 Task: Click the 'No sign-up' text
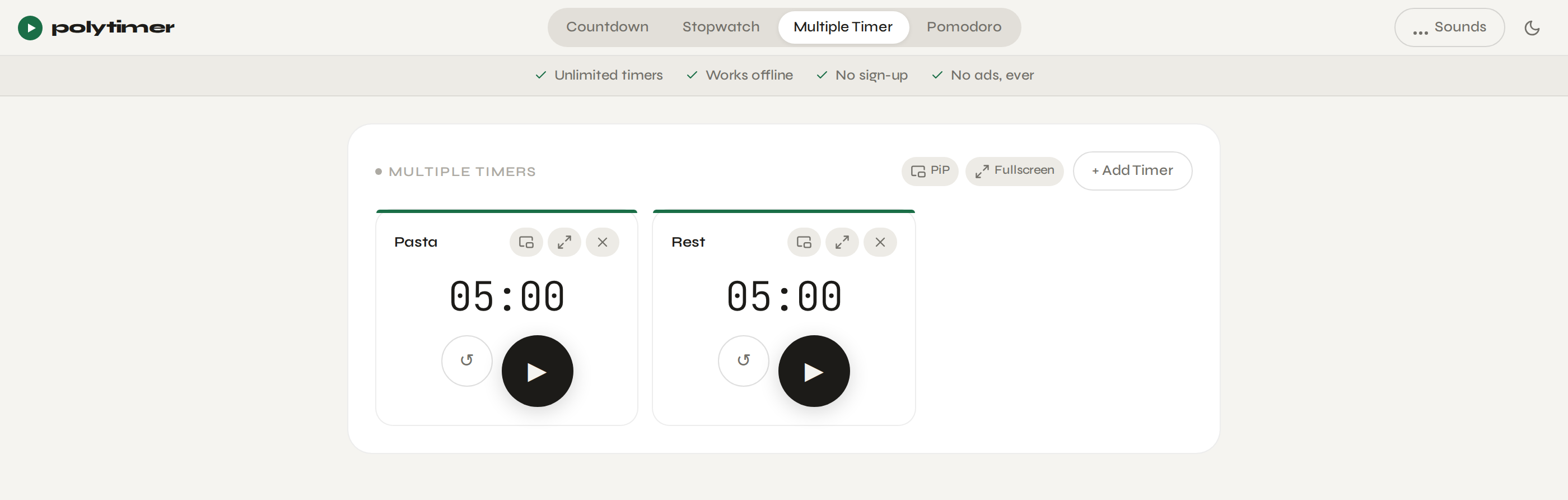point(871,76)
